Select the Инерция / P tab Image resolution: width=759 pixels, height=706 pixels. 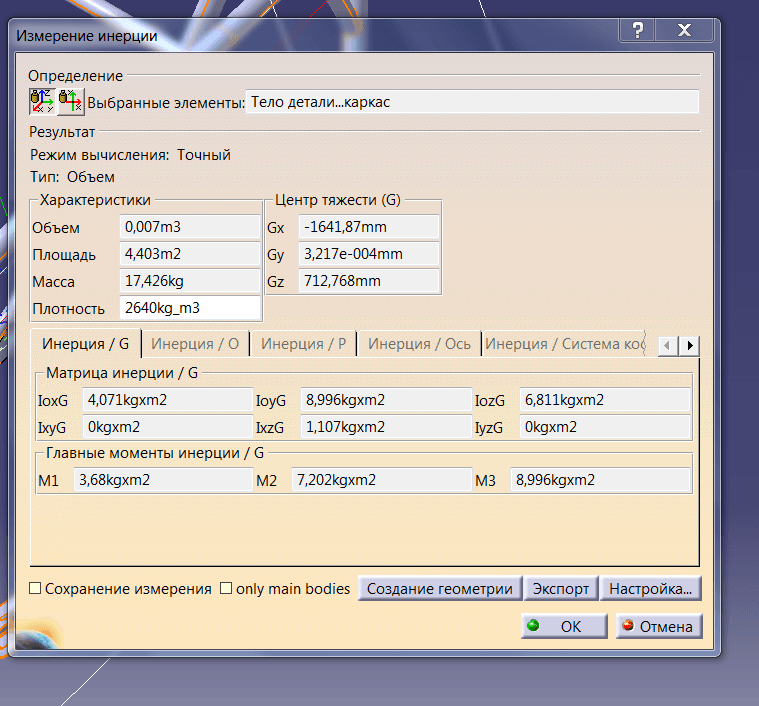[303, 344]
